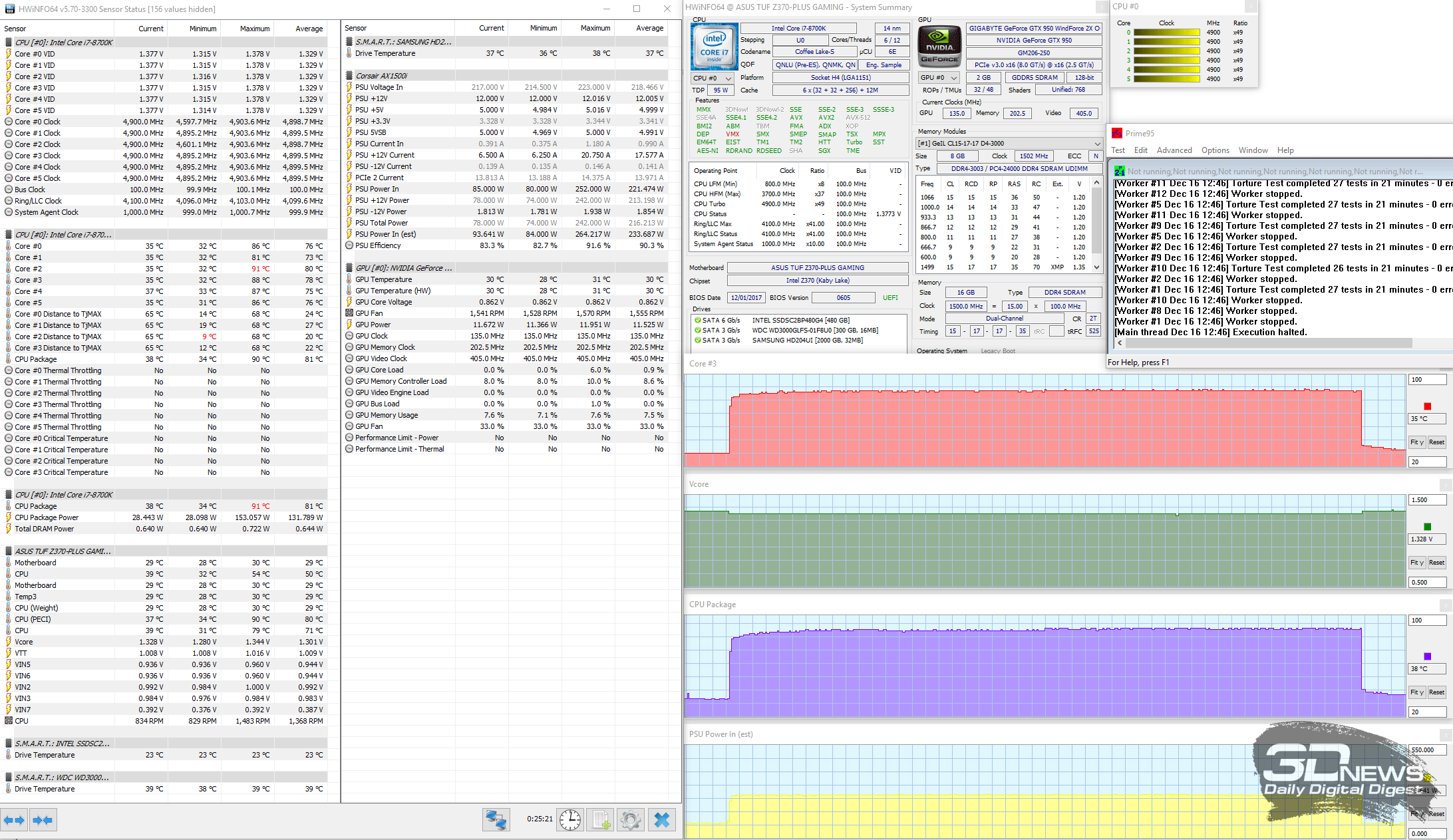Close the Vcore graph window
This screenshot has width=1453, height=840.
click(x=1446, y=484)
